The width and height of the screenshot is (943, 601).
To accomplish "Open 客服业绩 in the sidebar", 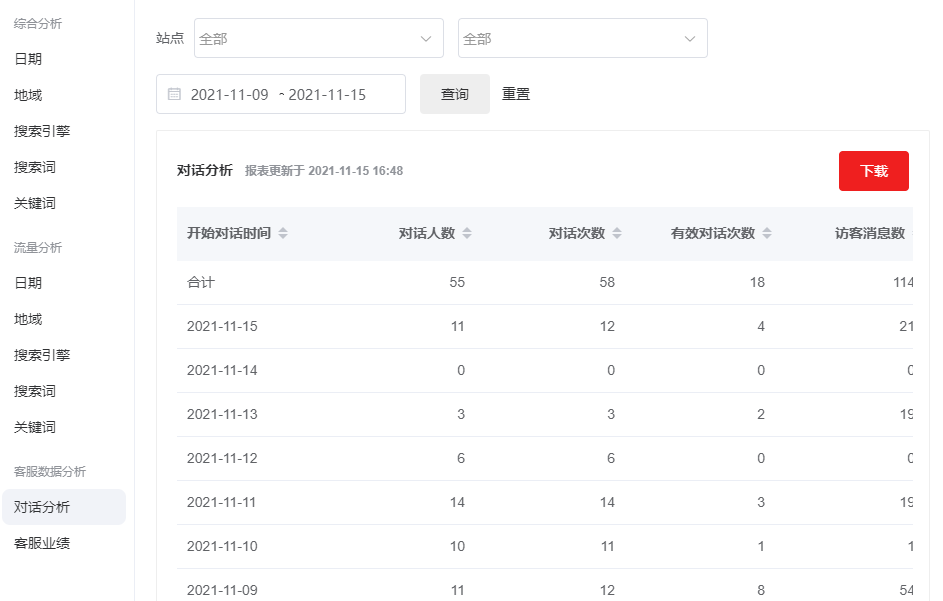I will coord(42,543).
